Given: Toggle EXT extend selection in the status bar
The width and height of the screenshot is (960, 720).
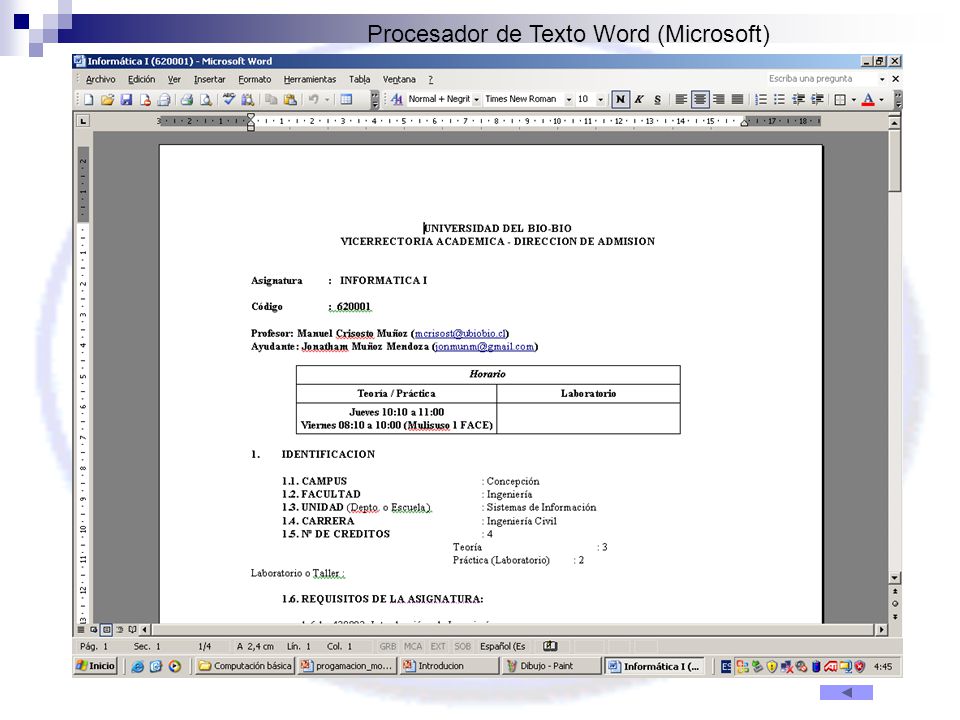Looking at the screenshot, I should pos(438,647).
